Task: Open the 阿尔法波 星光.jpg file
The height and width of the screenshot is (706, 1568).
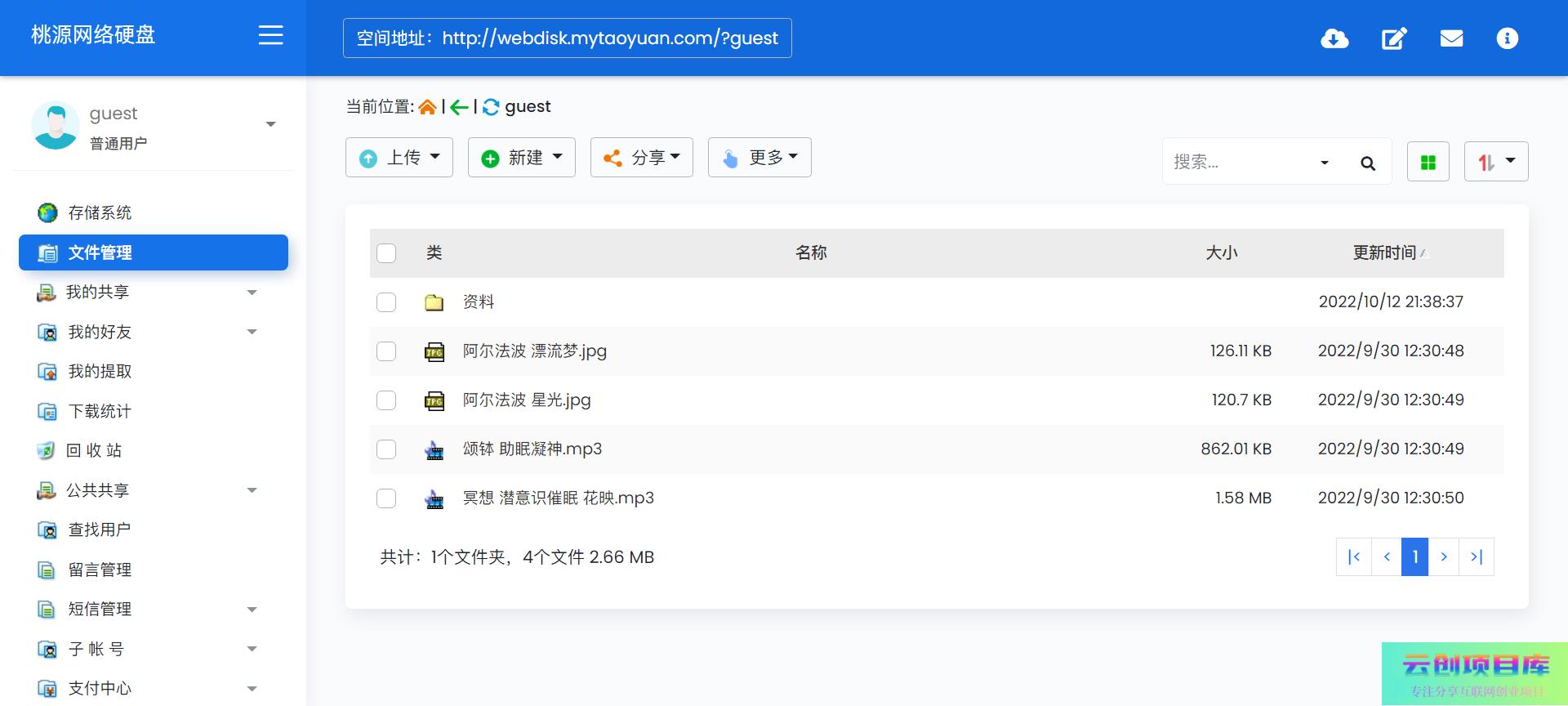Action: click(526, 400)
